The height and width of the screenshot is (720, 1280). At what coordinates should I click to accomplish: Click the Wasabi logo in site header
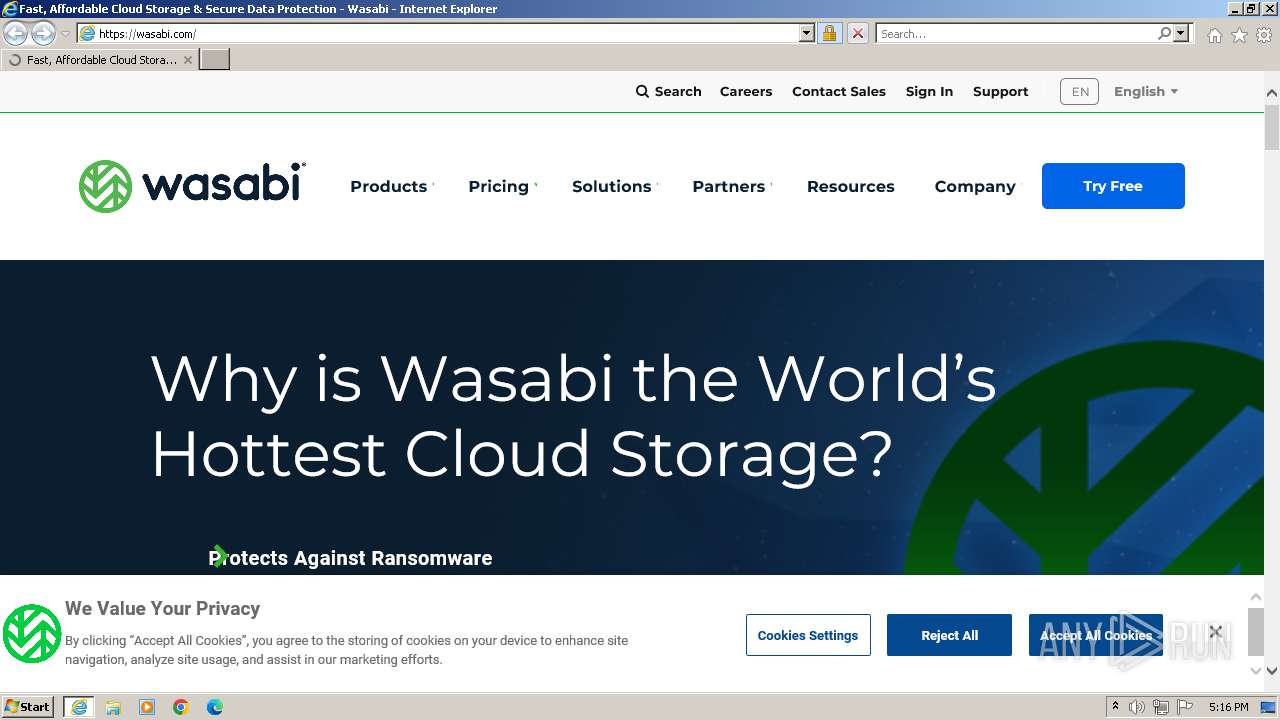(x=192, y=186)
